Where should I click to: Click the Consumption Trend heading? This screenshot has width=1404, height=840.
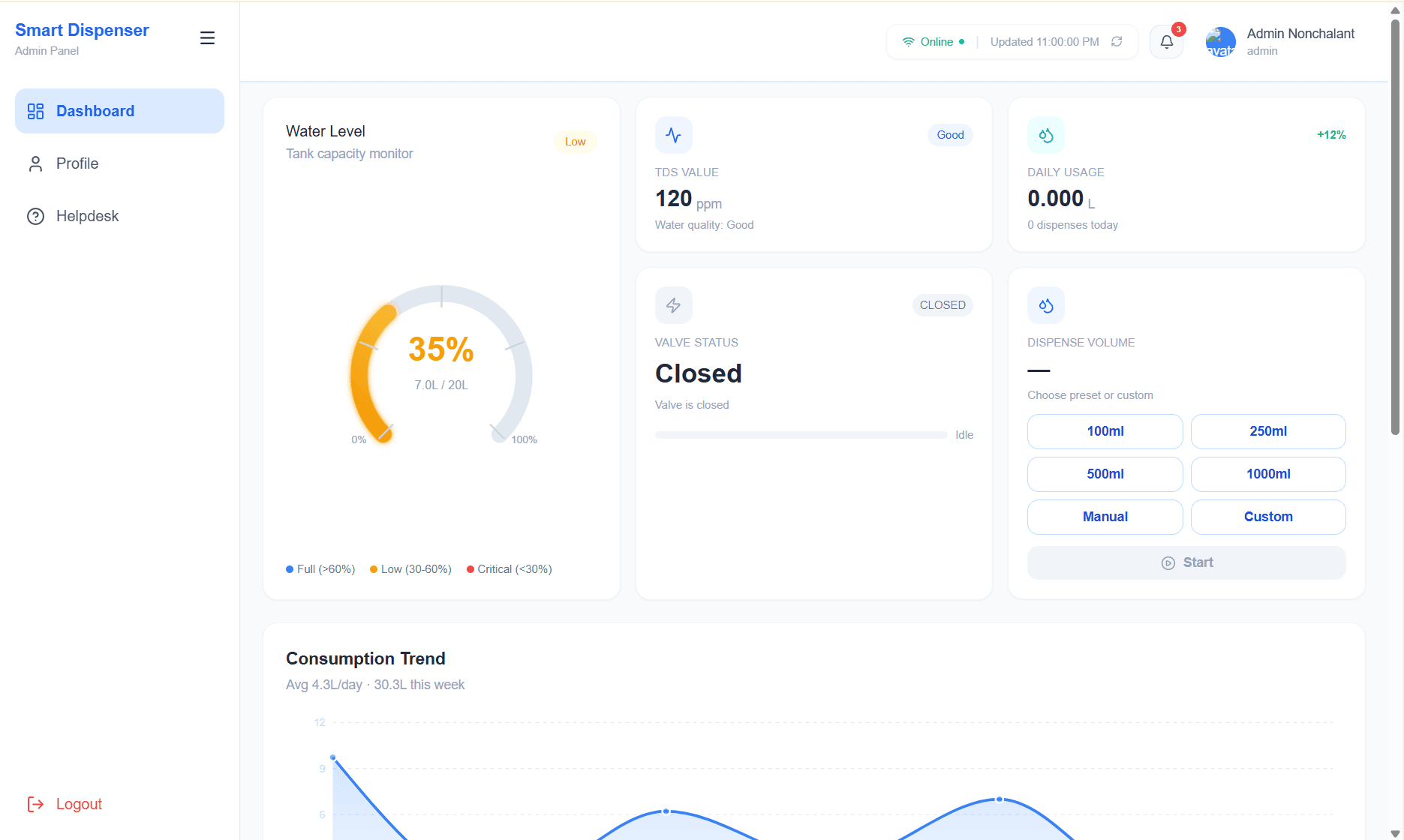pyautogui.click(x=365, y=658)
